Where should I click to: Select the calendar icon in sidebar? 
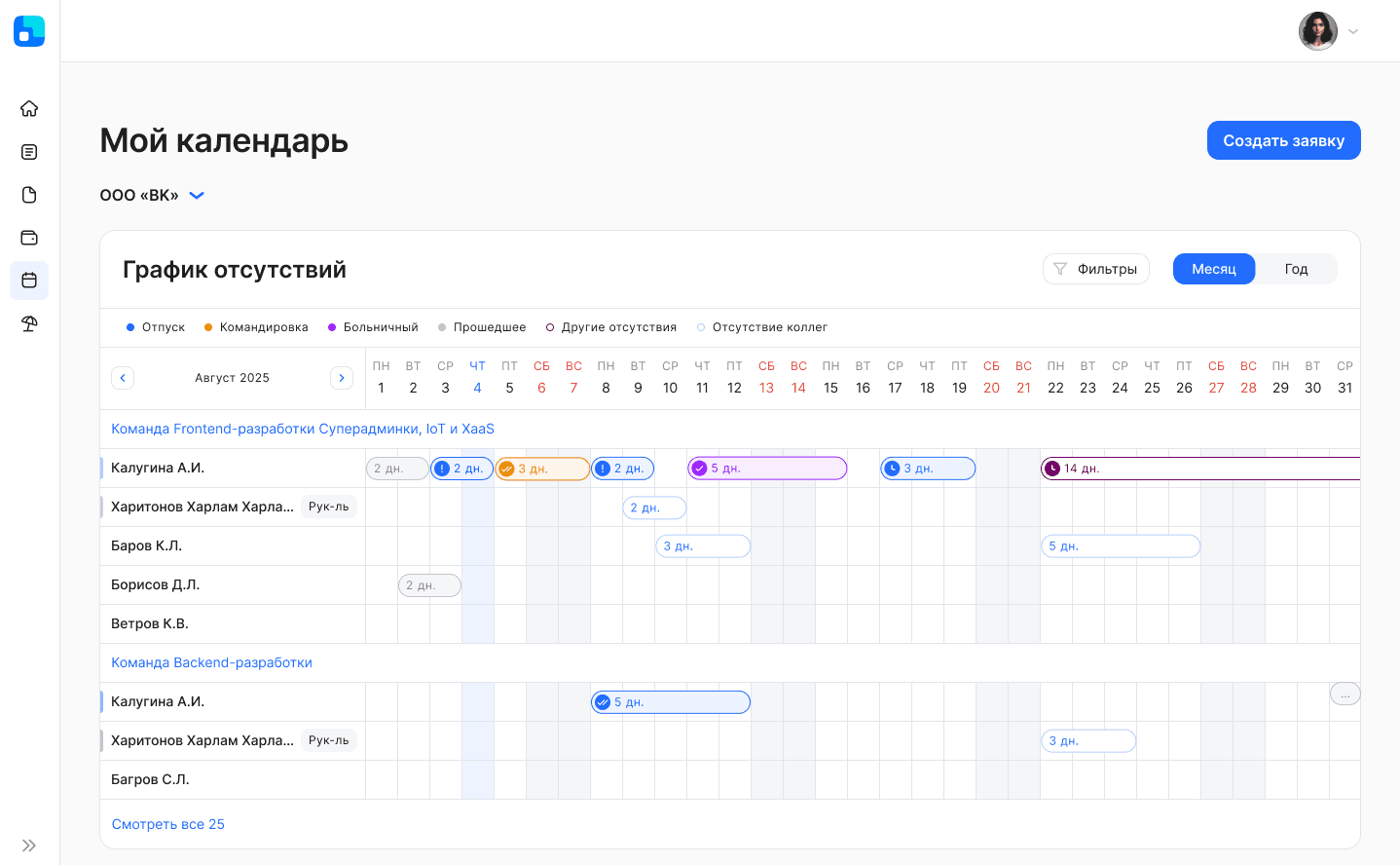tap(29, 281)
